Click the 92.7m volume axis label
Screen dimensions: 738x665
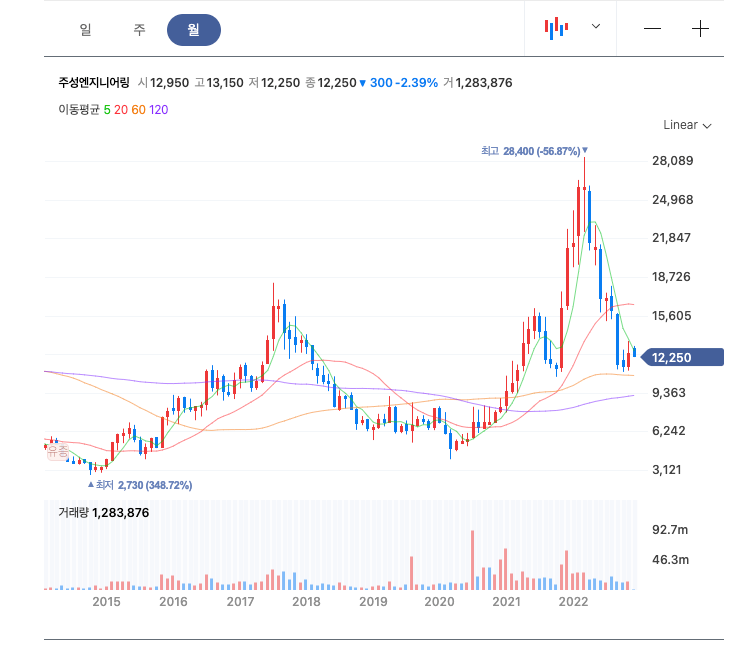670,530
